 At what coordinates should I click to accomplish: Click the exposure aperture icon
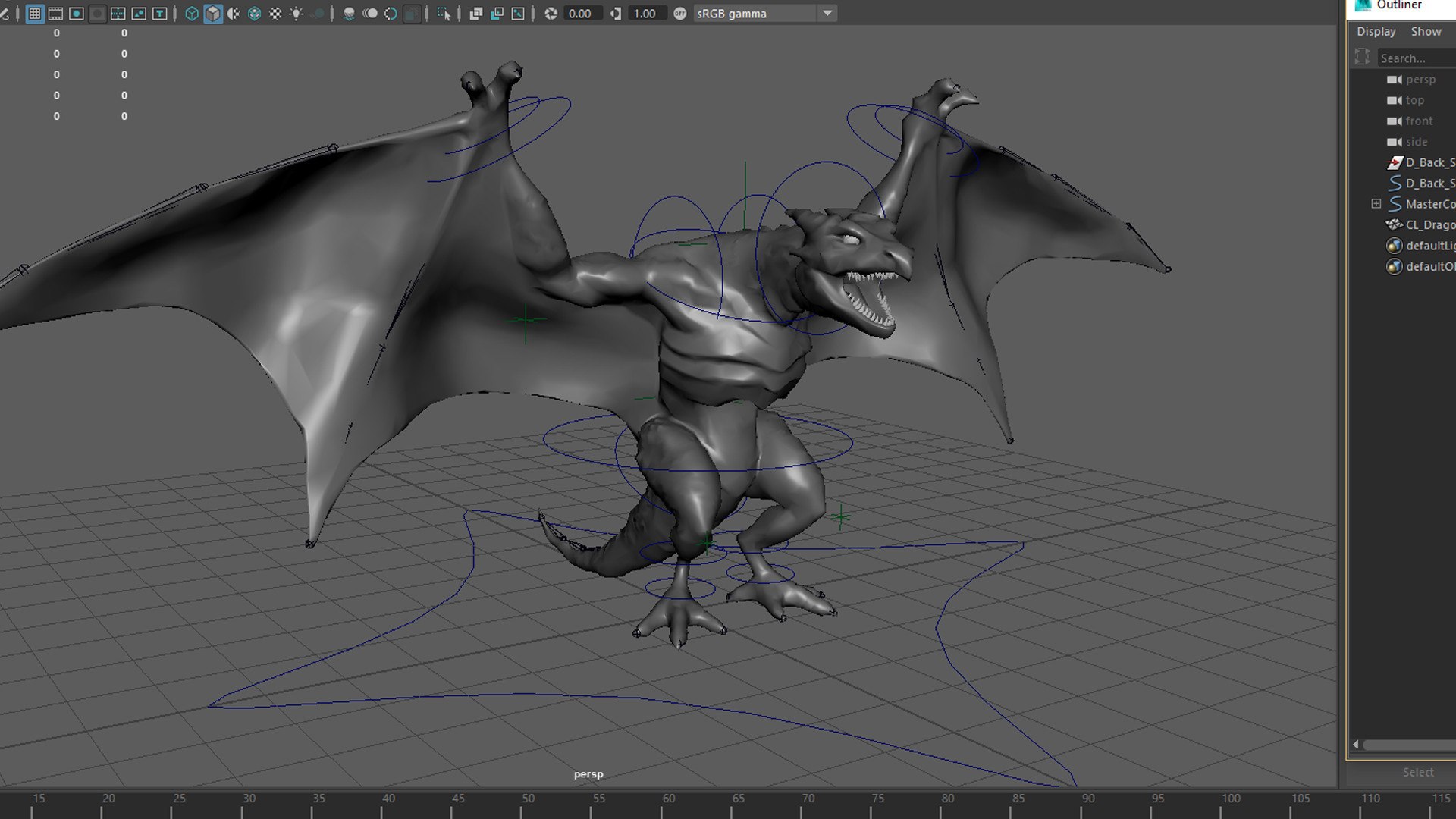click(551, 14)
